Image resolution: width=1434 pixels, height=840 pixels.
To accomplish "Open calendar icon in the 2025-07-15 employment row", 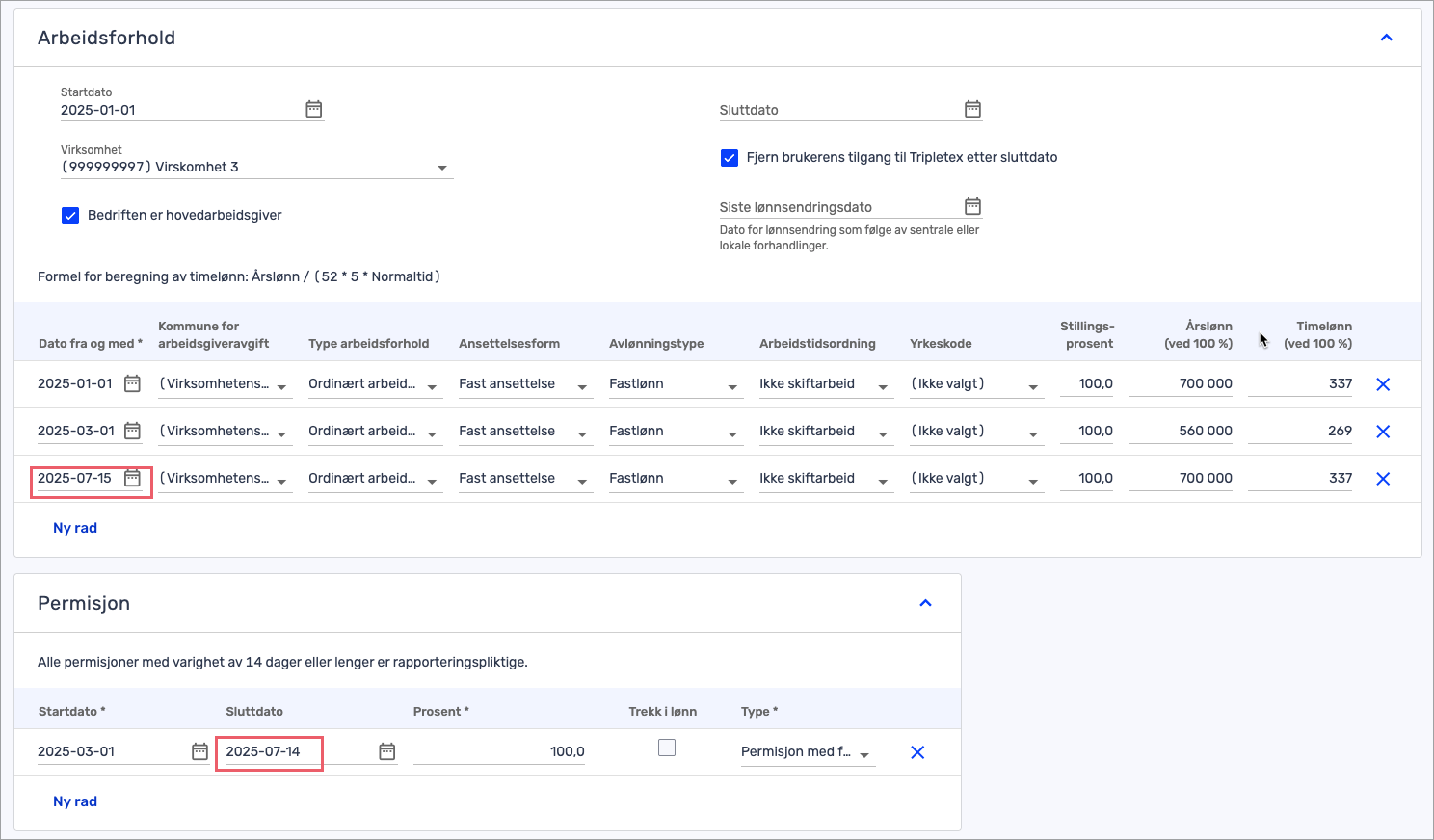I will [x=133, y=478].
